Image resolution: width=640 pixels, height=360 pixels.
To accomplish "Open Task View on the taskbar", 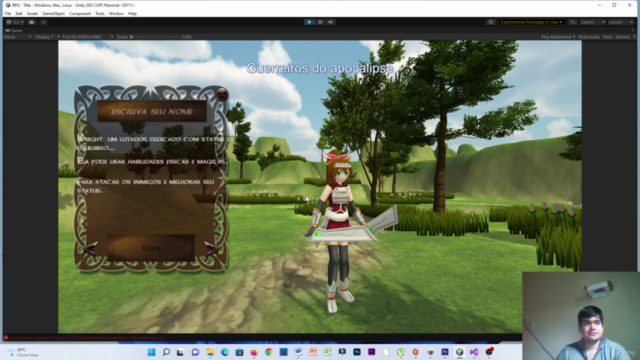I will pos(180,352).
